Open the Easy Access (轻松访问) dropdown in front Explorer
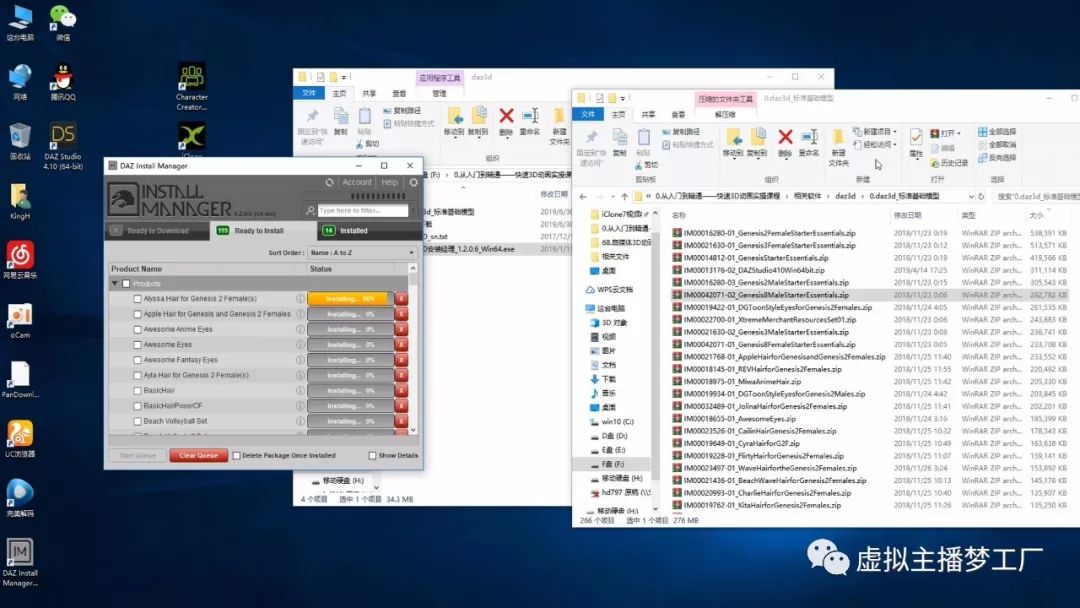 point(875,145)
